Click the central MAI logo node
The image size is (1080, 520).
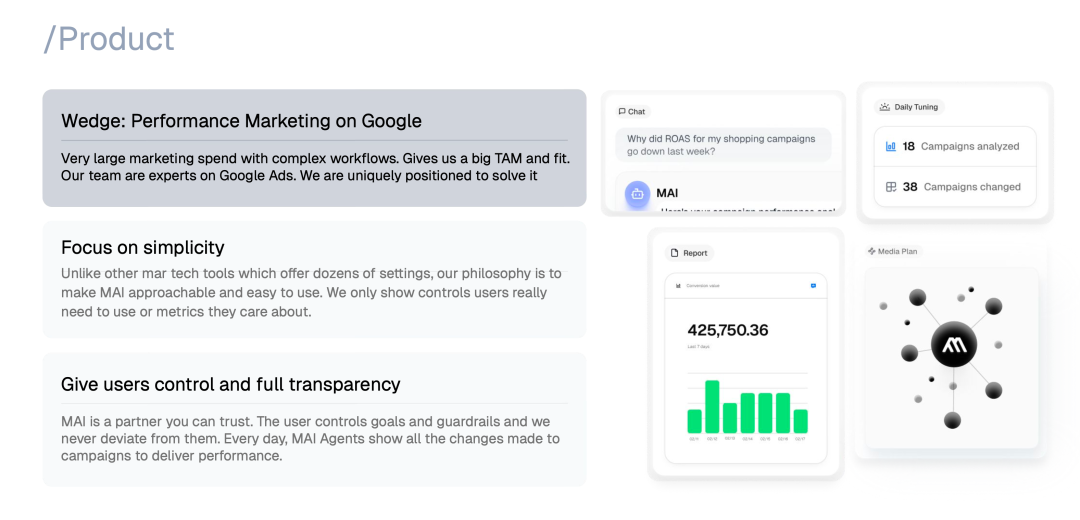click(954, 346)
